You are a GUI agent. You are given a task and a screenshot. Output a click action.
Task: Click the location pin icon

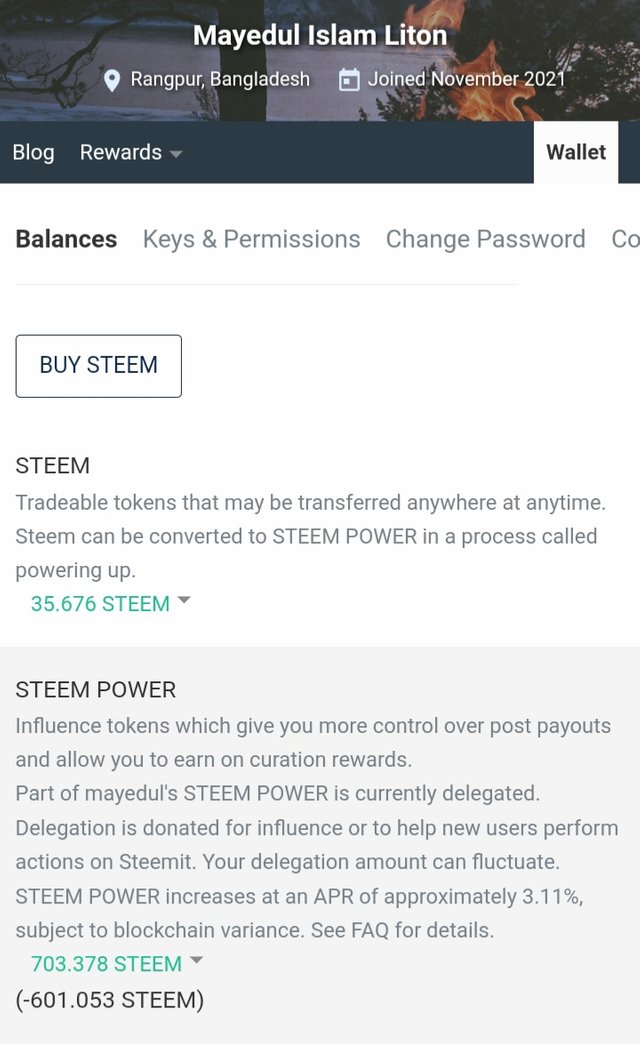[x=113, y=79]
